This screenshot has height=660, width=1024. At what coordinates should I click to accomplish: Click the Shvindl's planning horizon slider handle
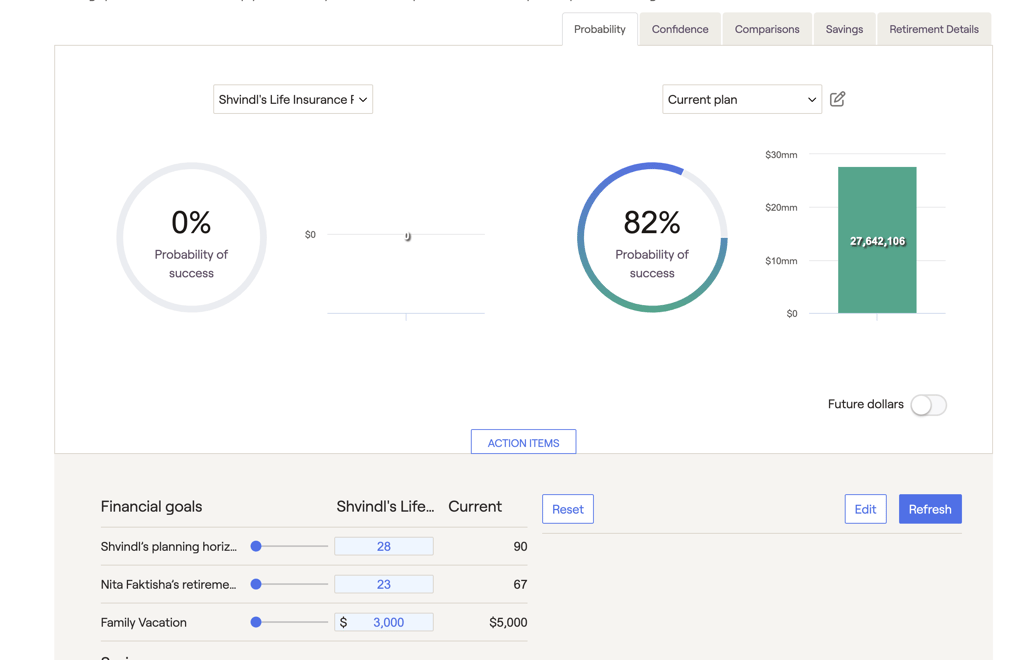tap(256, 546)
